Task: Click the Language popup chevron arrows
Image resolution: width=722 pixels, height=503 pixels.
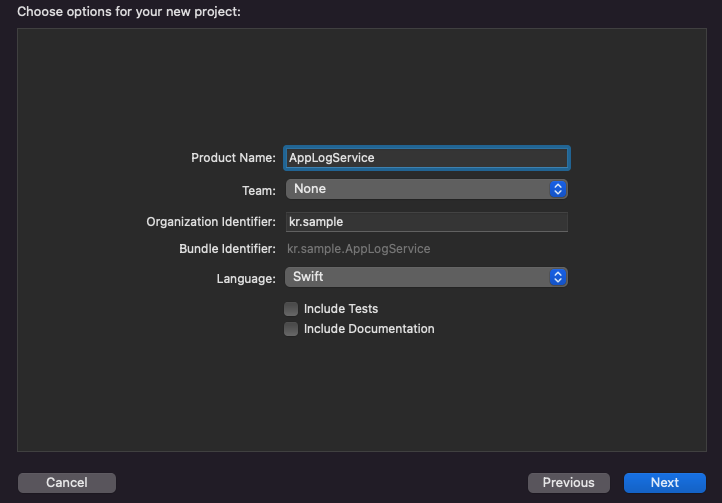Action: [559, 277]
